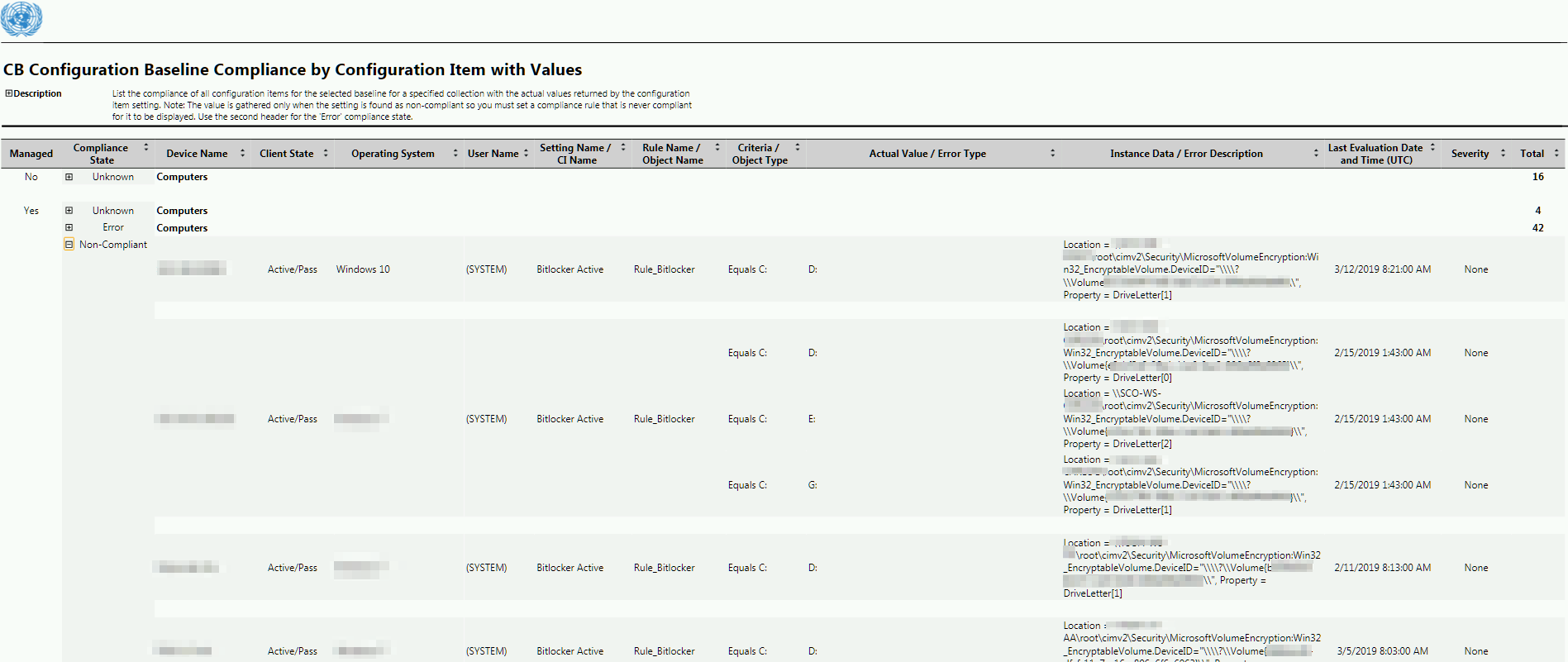
Task: Click the 'No' managed value
Action: click(x=31, y=177)
